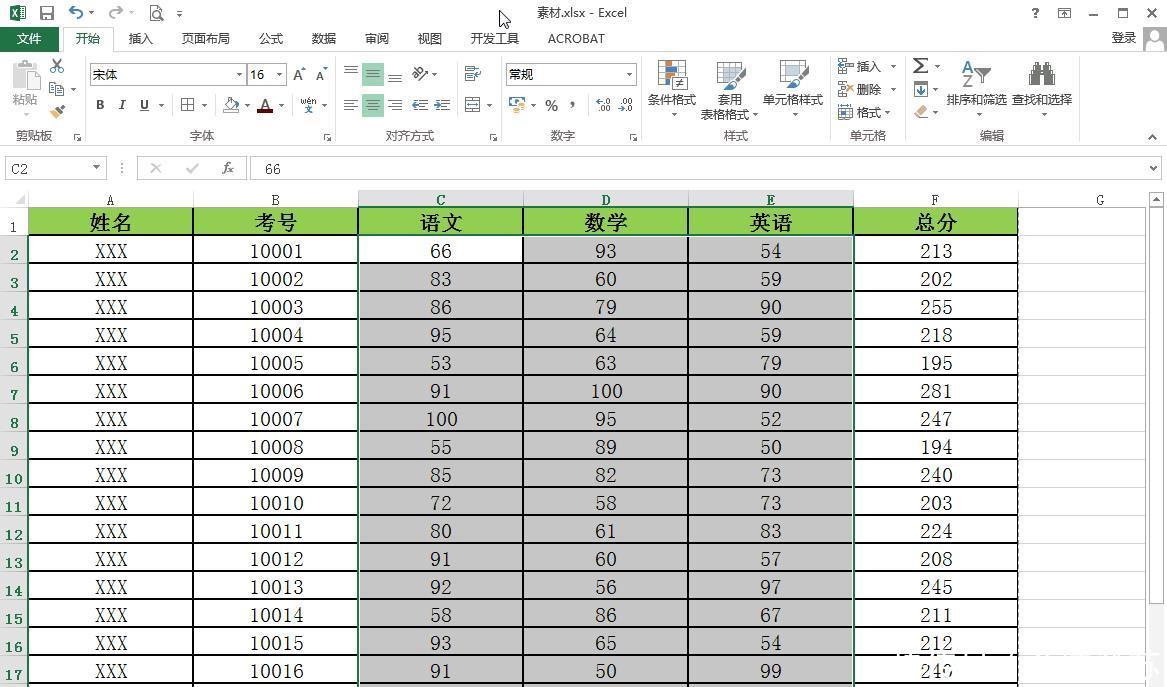Click the percent style icon

pos(551,105)
